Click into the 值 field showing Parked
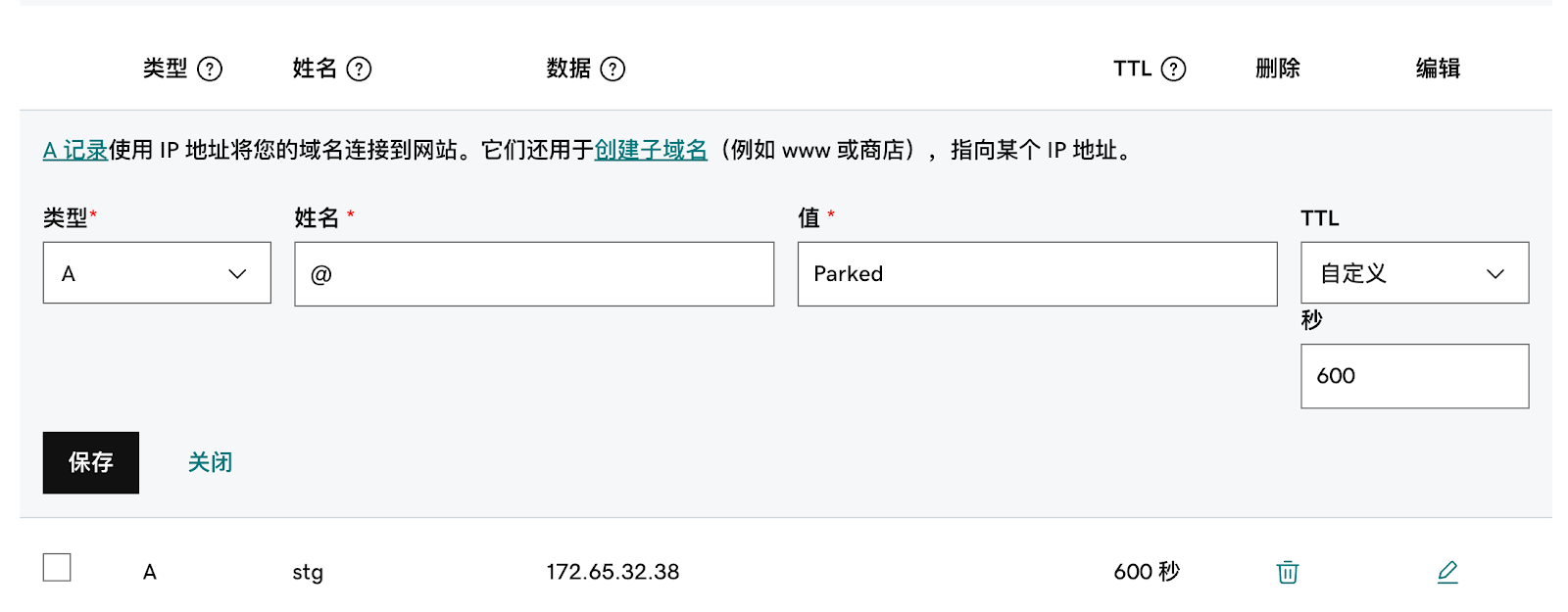The image size is (1568, 612). point(1037,274)
